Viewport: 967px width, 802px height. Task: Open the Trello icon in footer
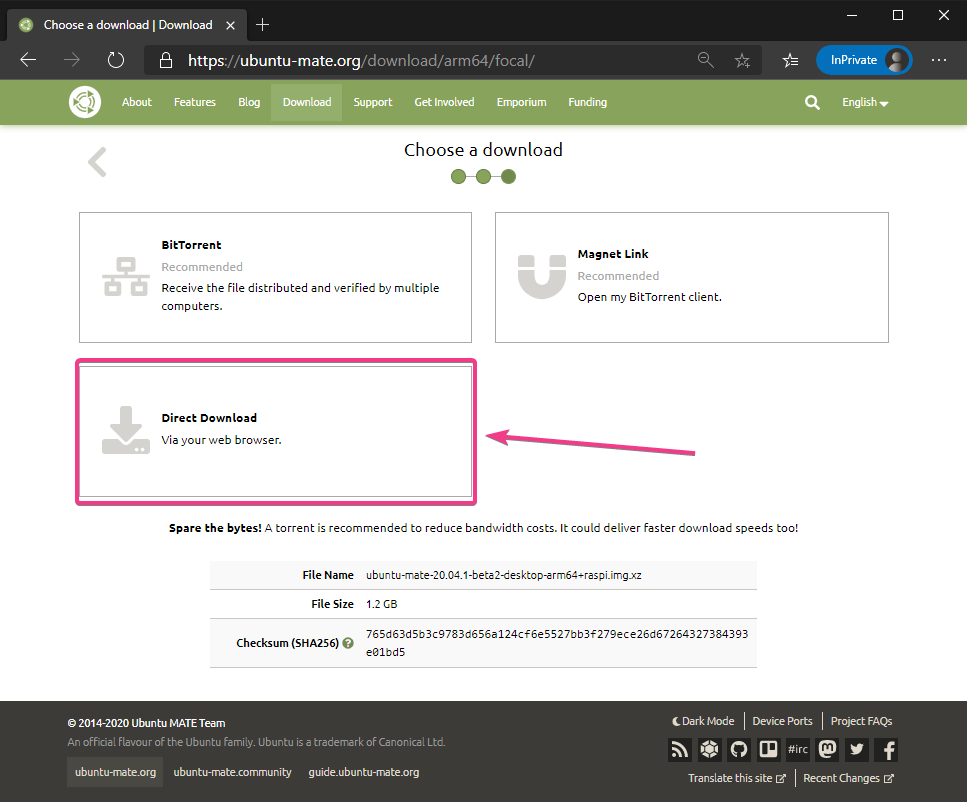[768, 750]
